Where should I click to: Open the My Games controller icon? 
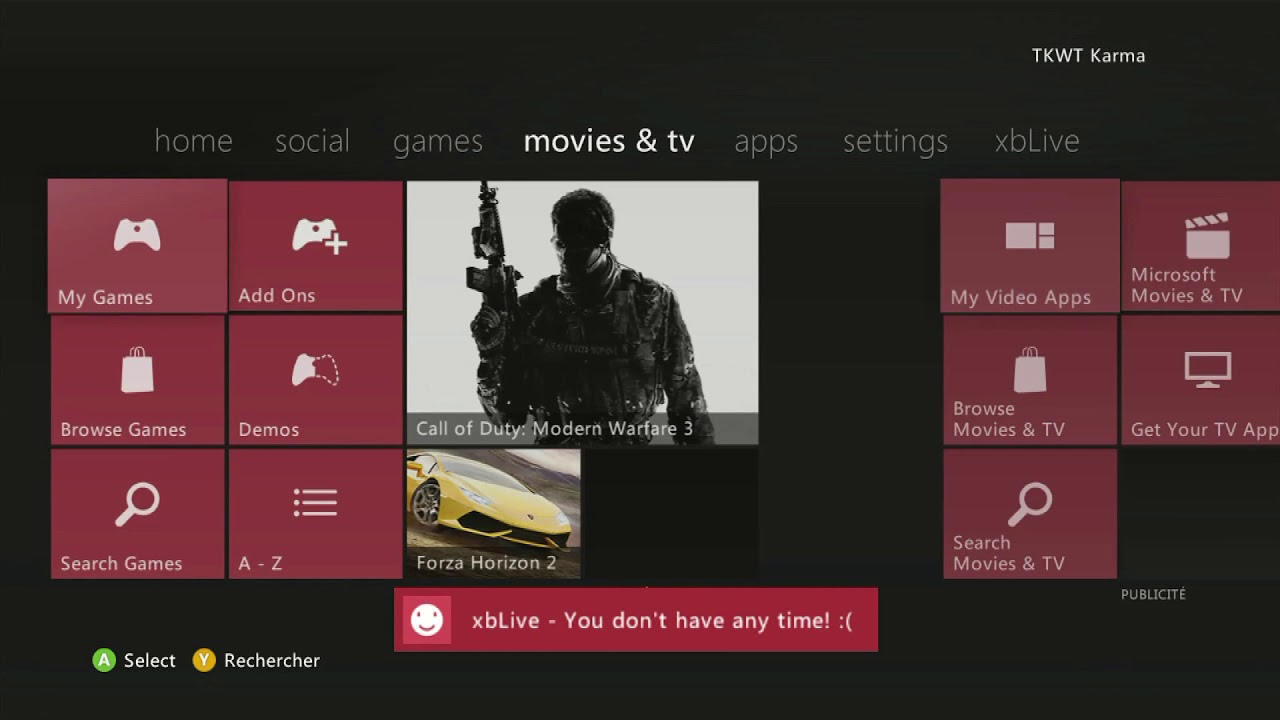137,236
